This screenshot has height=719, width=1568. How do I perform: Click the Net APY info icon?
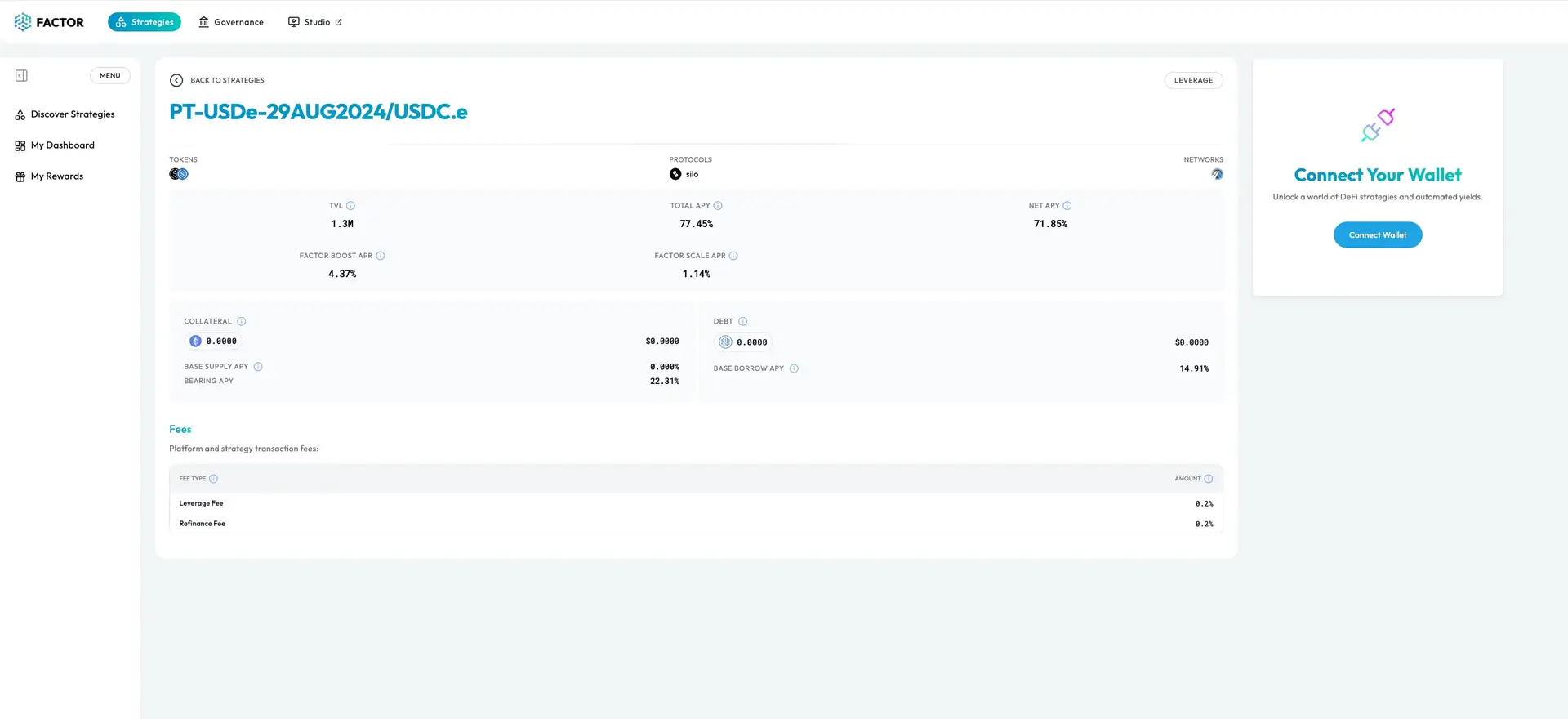tap(1067, 206)
